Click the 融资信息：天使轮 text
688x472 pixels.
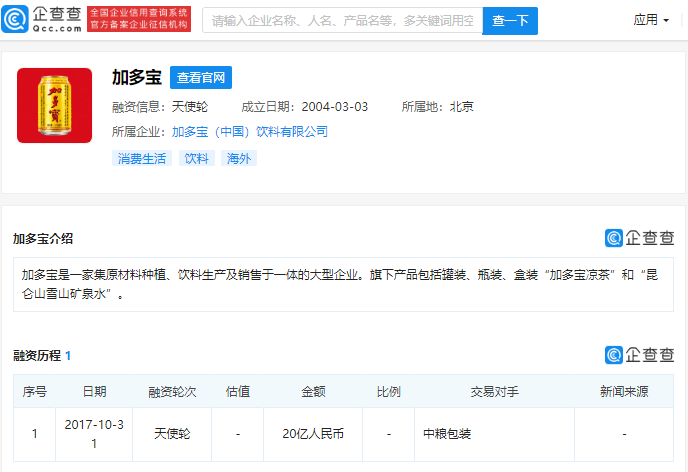tap(160, 107)
